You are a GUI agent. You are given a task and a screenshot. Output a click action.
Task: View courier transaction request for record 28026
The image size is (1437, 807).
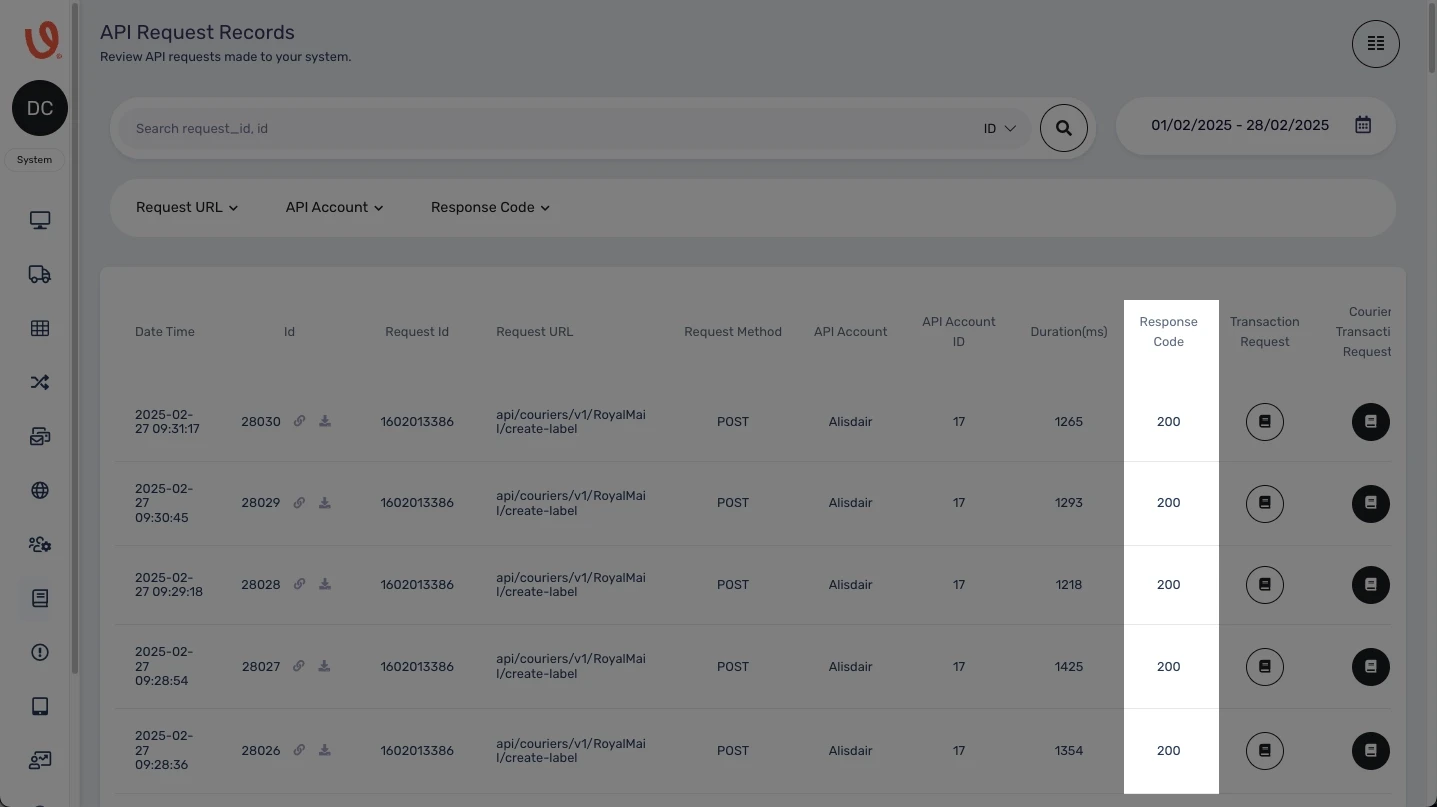point(1371,751)
